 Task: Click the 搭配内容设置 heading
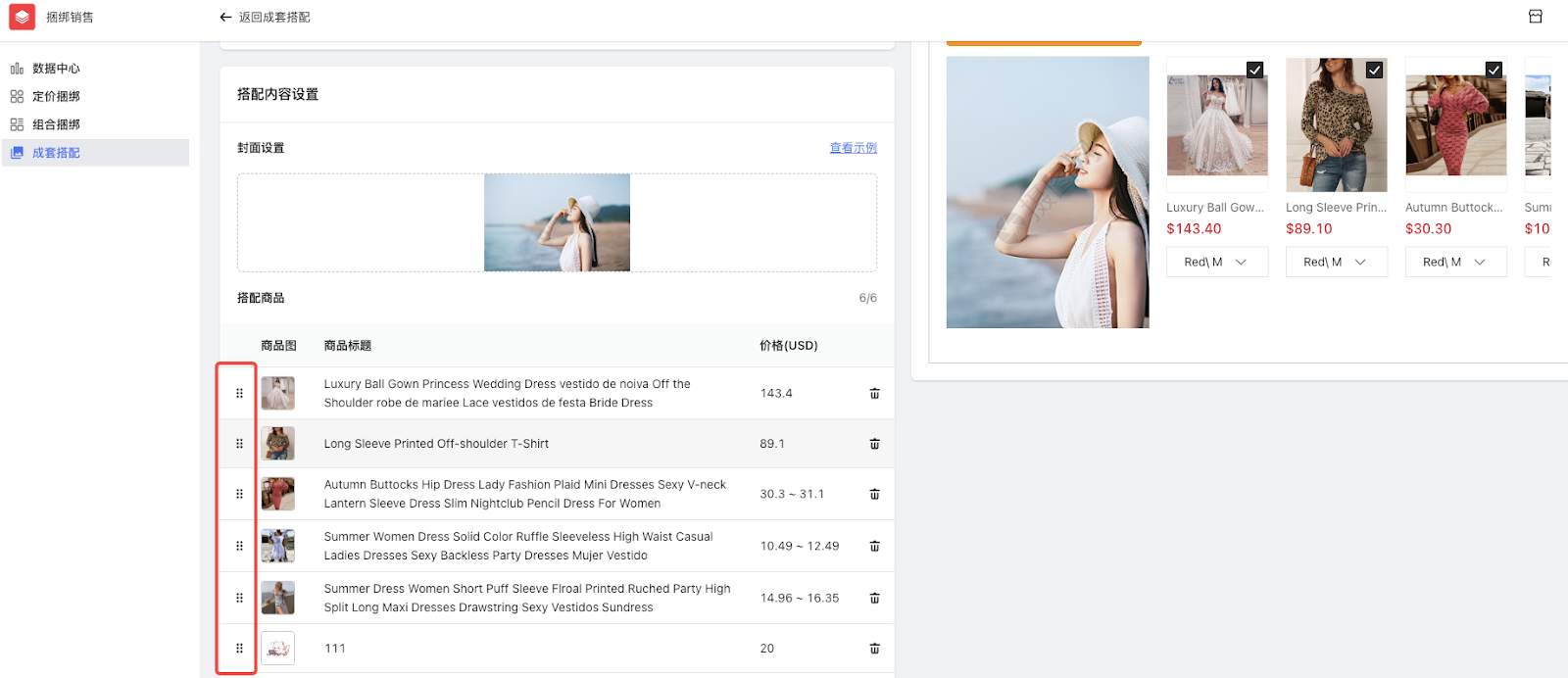click(277, 95)
